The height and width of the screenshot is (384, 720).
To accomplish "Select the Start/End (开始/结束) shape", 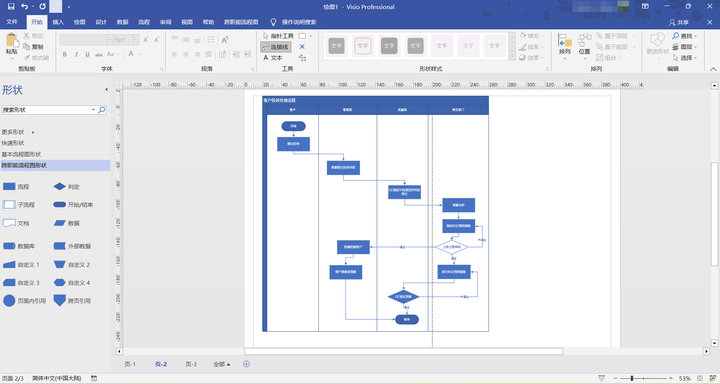I will [73, 204].
